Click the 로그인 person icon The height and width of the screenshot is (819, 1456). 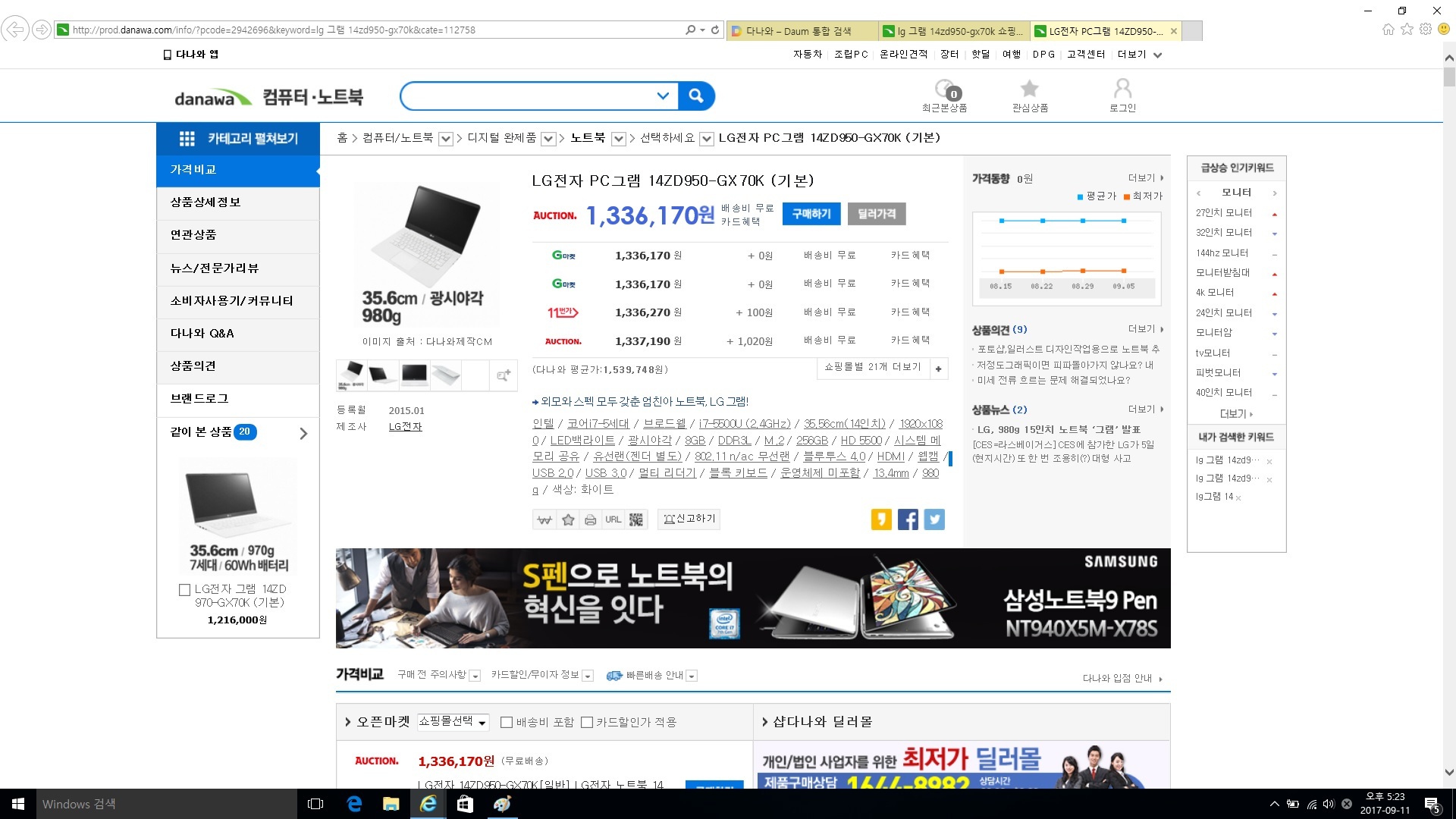(1122, 96)
